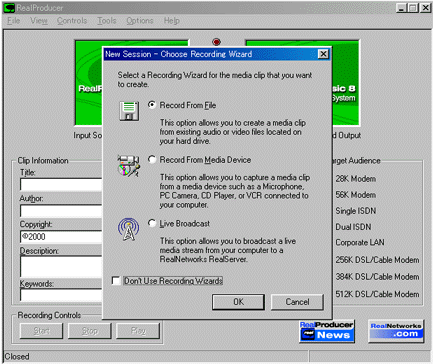Click Cancel in the wizard dialog
Viewport: 433px width, 364px height.
(297, 302)
